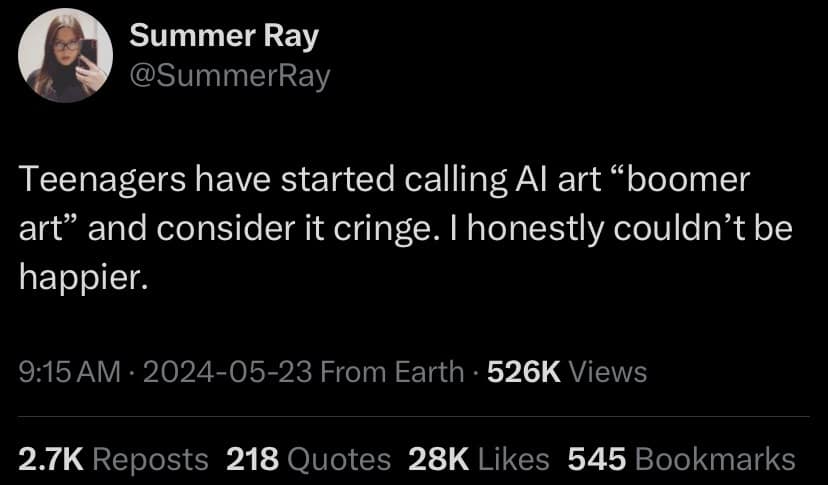
Task: Show who Likes this post
Action: (512, 459)
